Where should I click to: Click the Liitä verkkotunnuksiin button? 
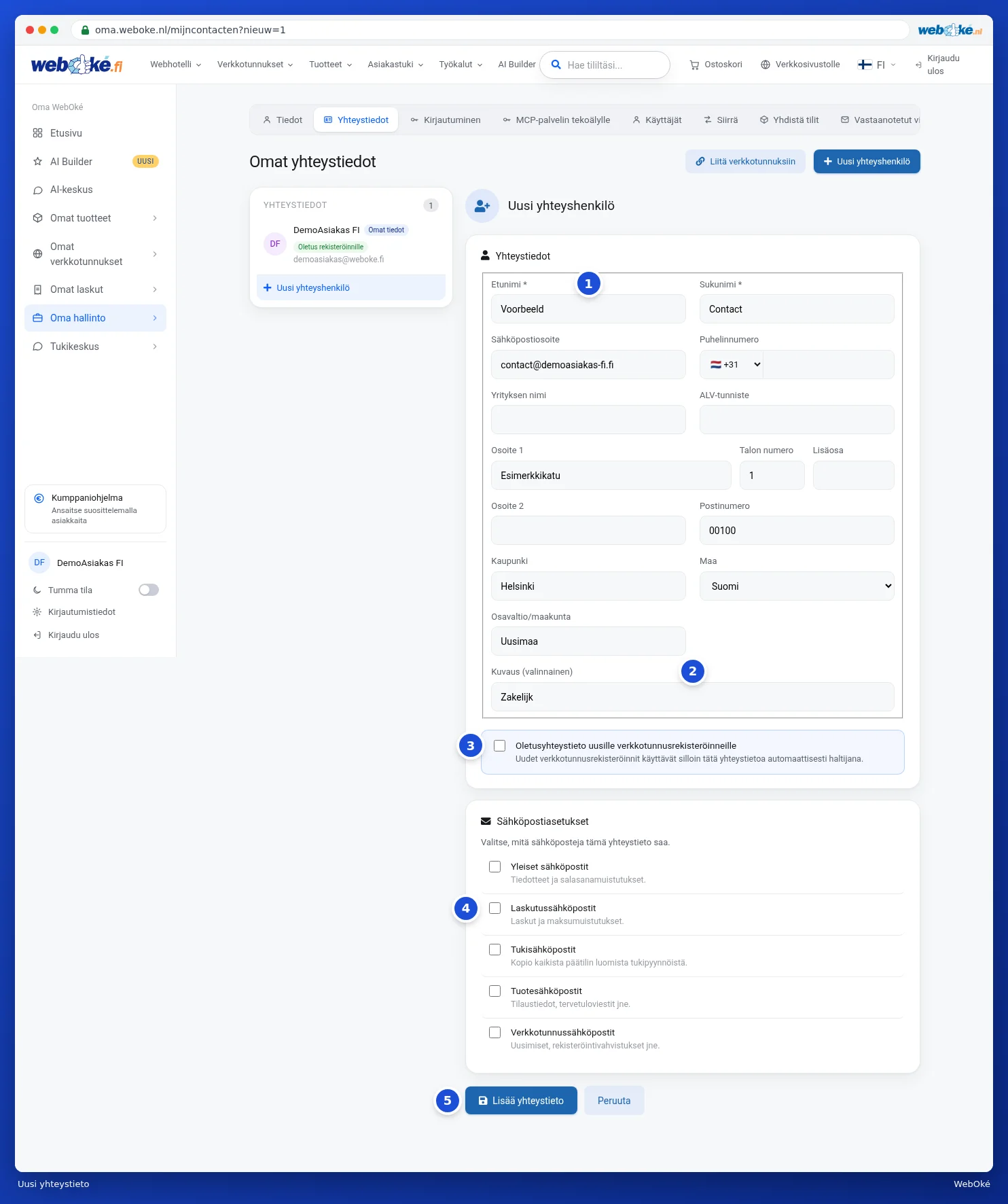[745, 162]
